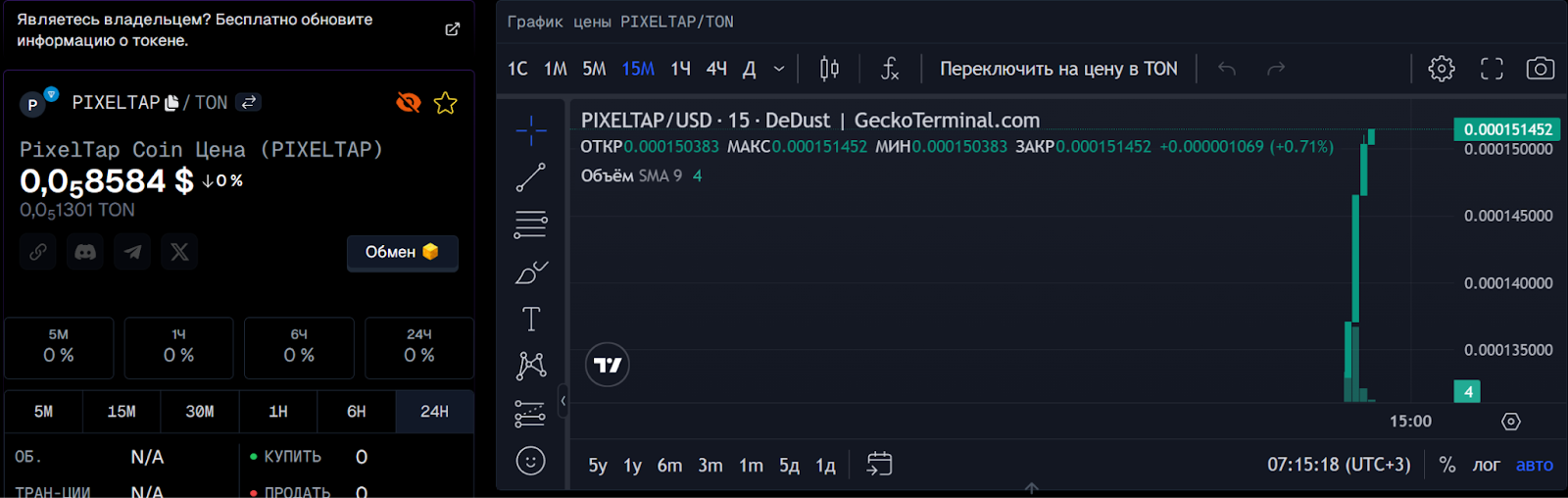Open the Telegram link icon
The height and width of the screenshot is (498, 1568).
(x=132, y=252)
